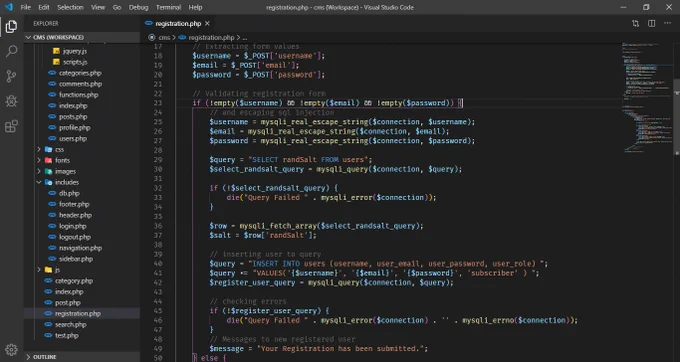Open the Edit menu

[x=44, y=7]
